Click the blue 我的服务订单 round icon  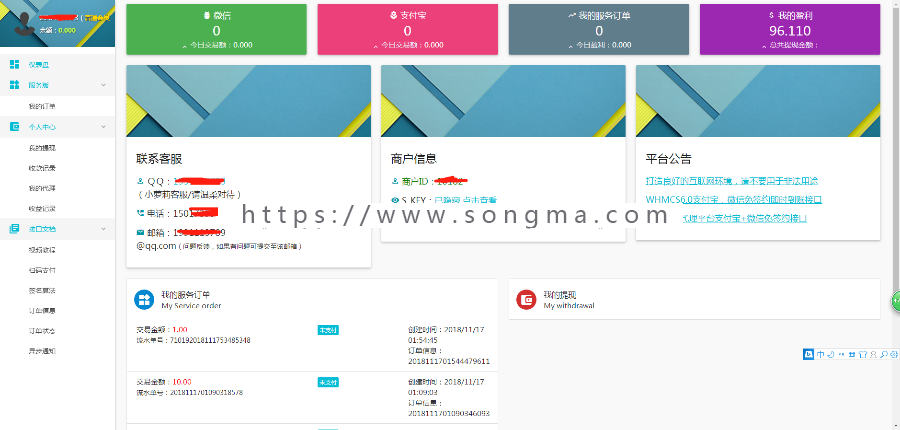[144, 300]
